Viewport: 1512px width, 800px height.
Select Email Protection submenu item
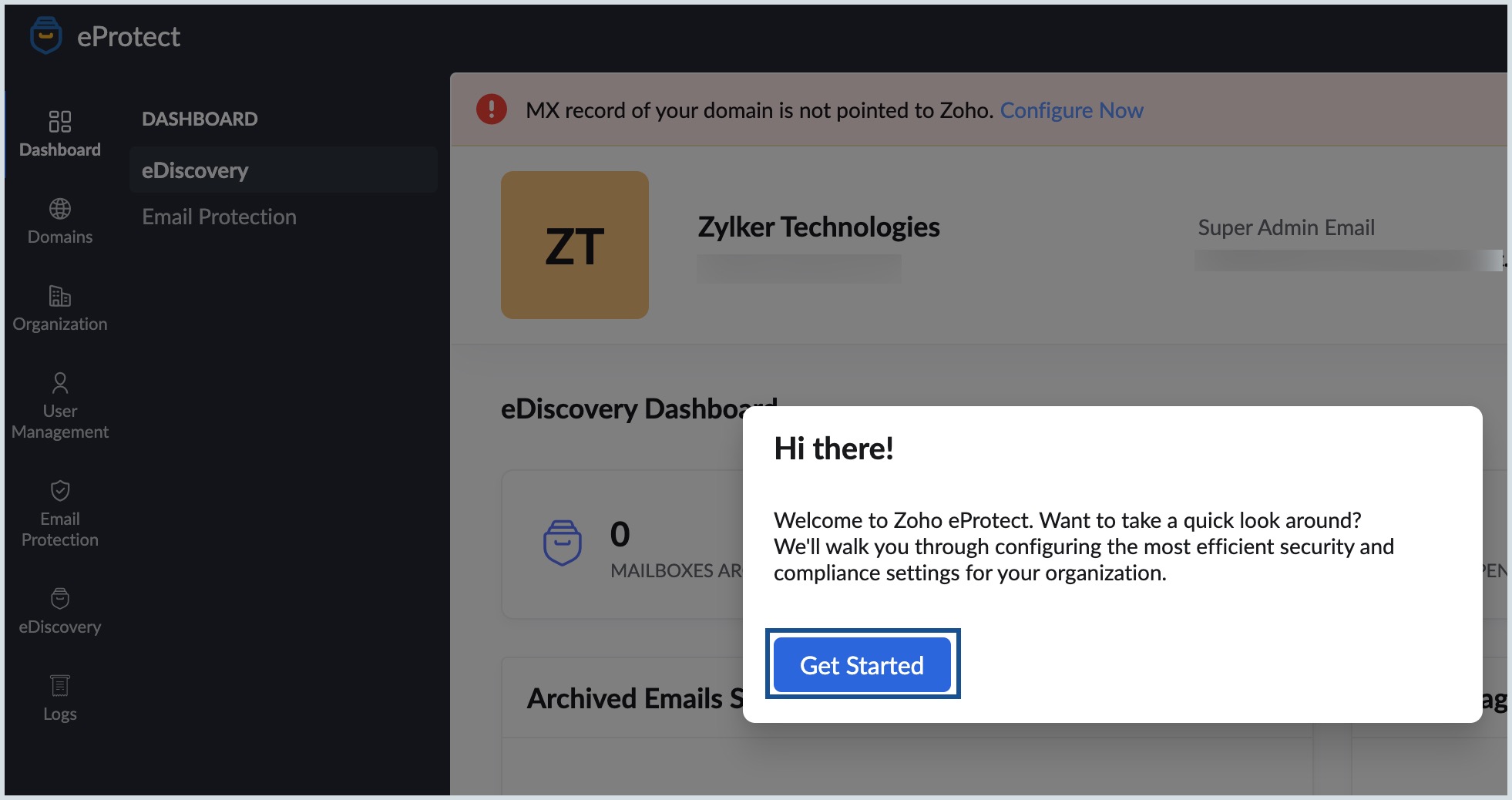[219, 217]
